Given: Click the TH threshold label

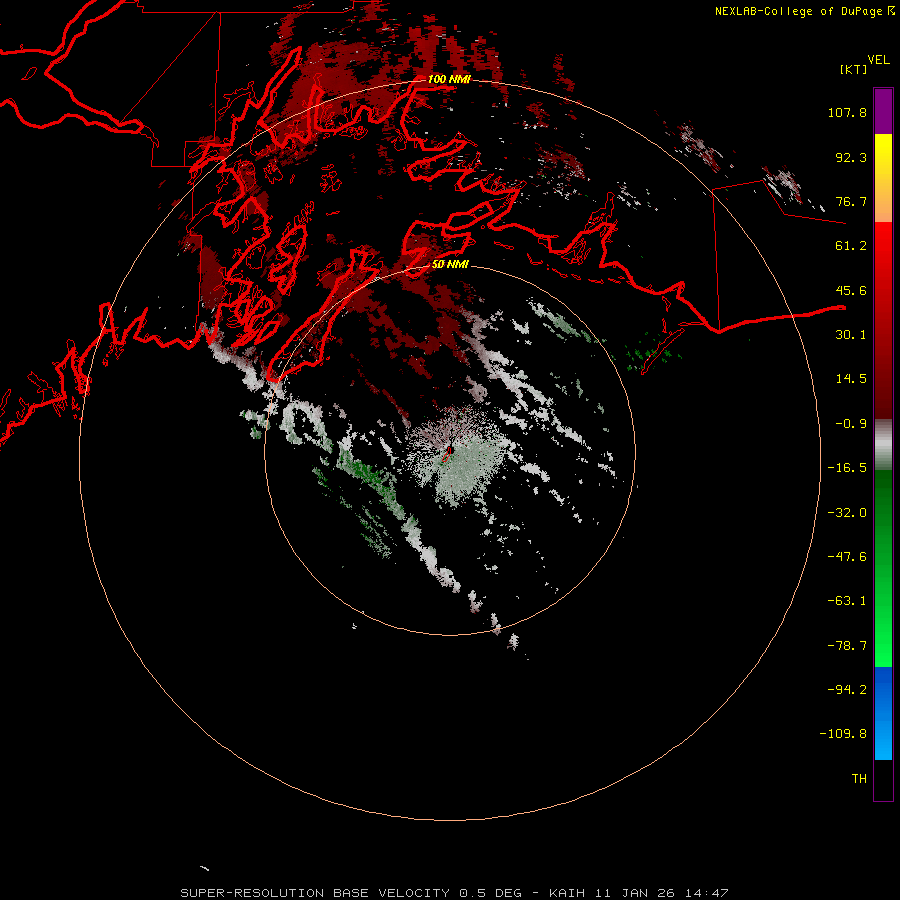Looking at the screenshot, I should tap(859, 779).
